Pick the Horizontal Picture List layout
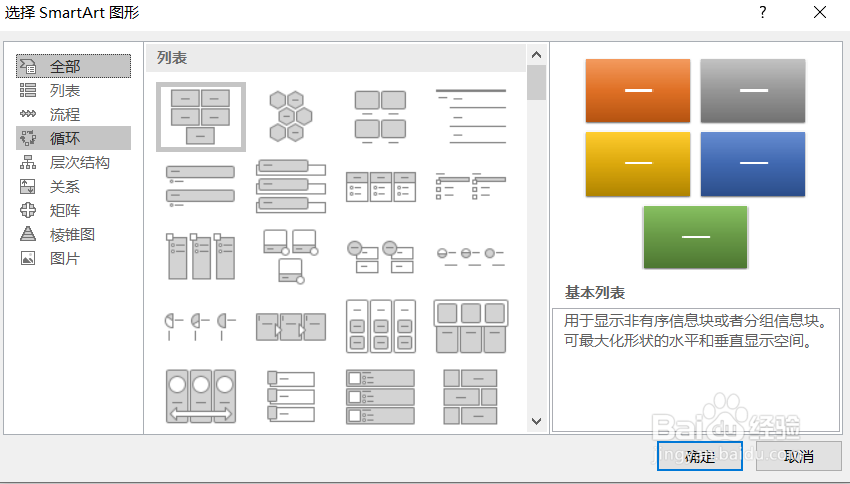The height and width of the screenshot is (484, 850). point(471,326)
